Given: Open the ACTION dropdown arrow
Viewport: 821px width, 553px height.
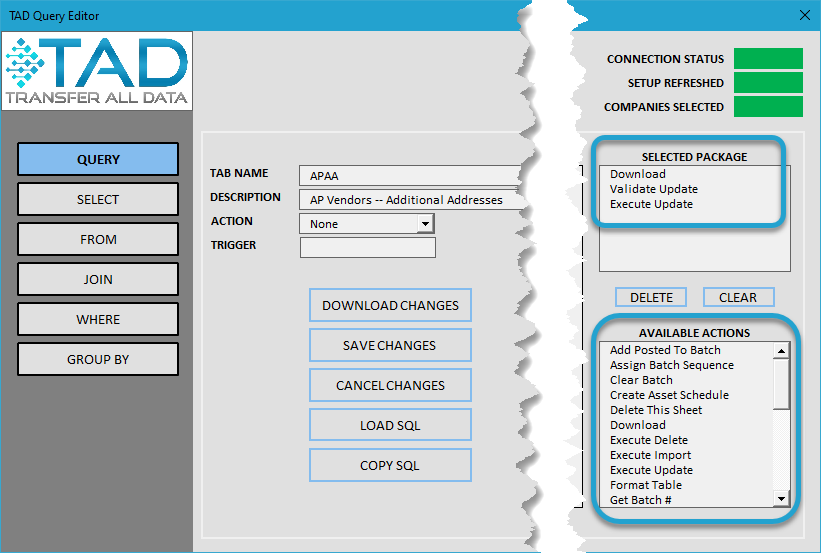Looking at the screenshot, I should [425, 224].
